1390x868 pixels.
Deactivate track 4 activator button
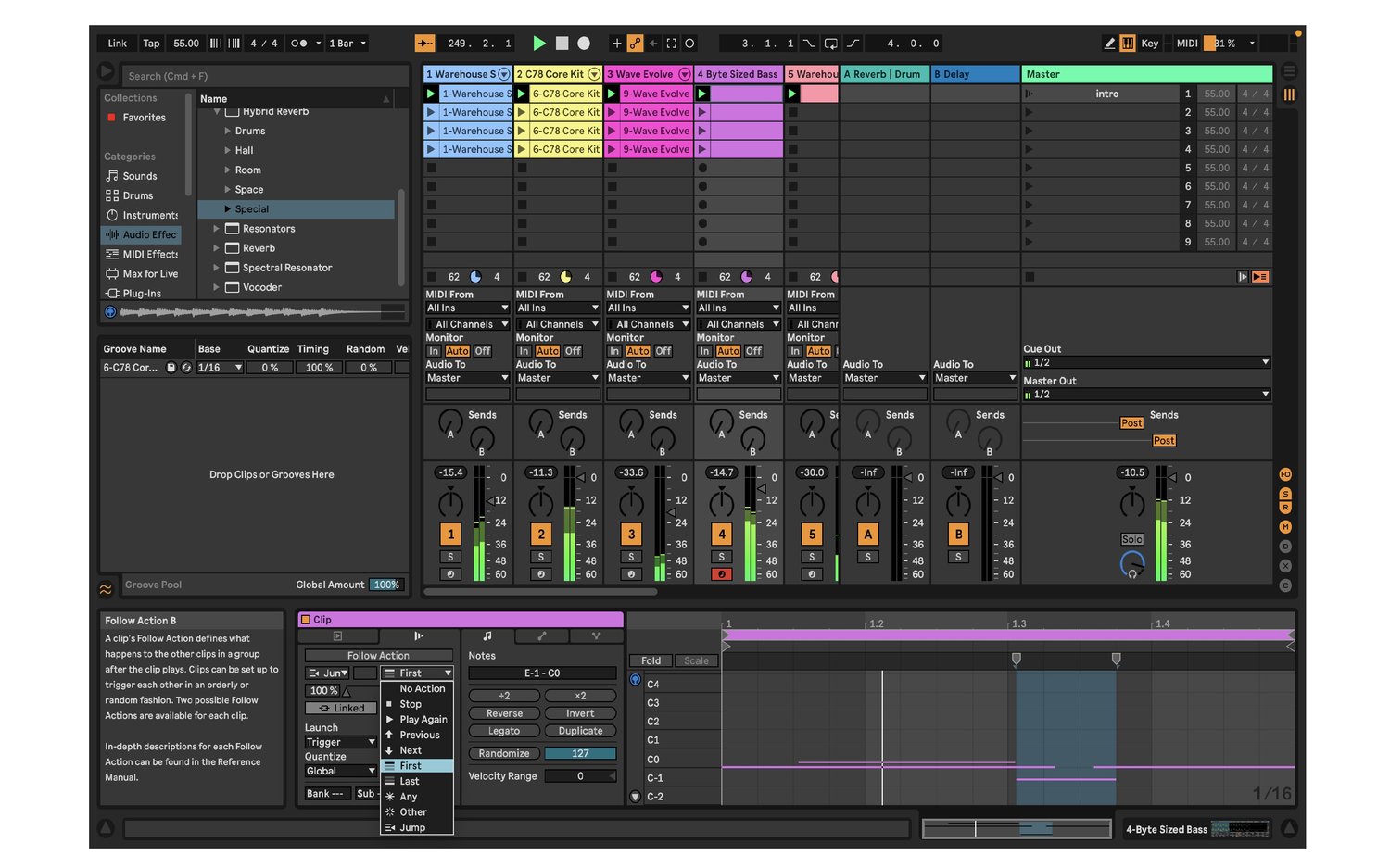click(x=721, y=534)
